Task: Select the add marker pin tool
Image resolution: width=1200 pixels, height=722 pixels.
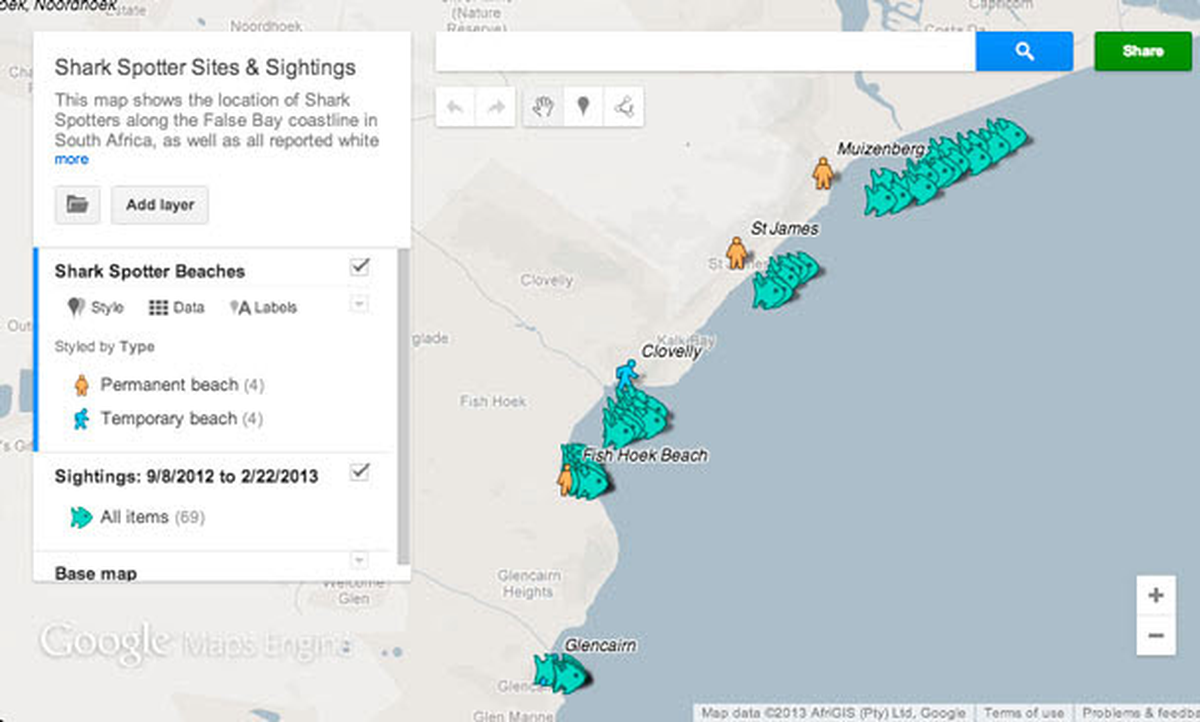Action: tap(583, 107)
